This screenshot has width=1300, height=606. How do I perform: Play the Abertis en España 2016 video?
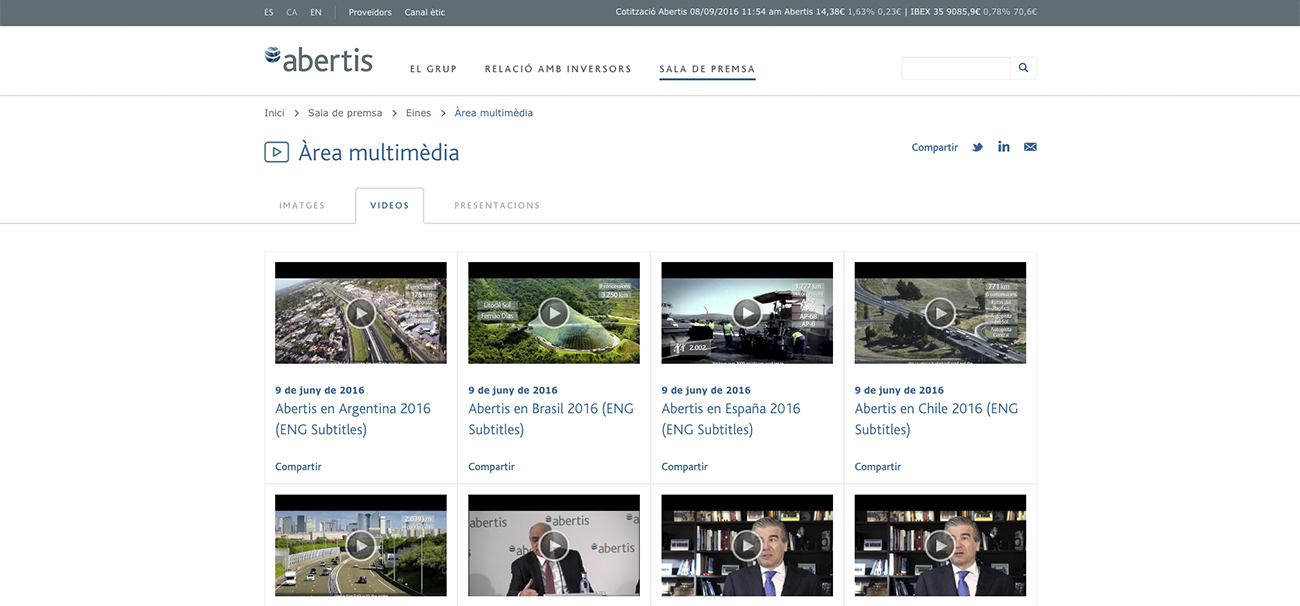pyautogui.click(x=747, y=313)
